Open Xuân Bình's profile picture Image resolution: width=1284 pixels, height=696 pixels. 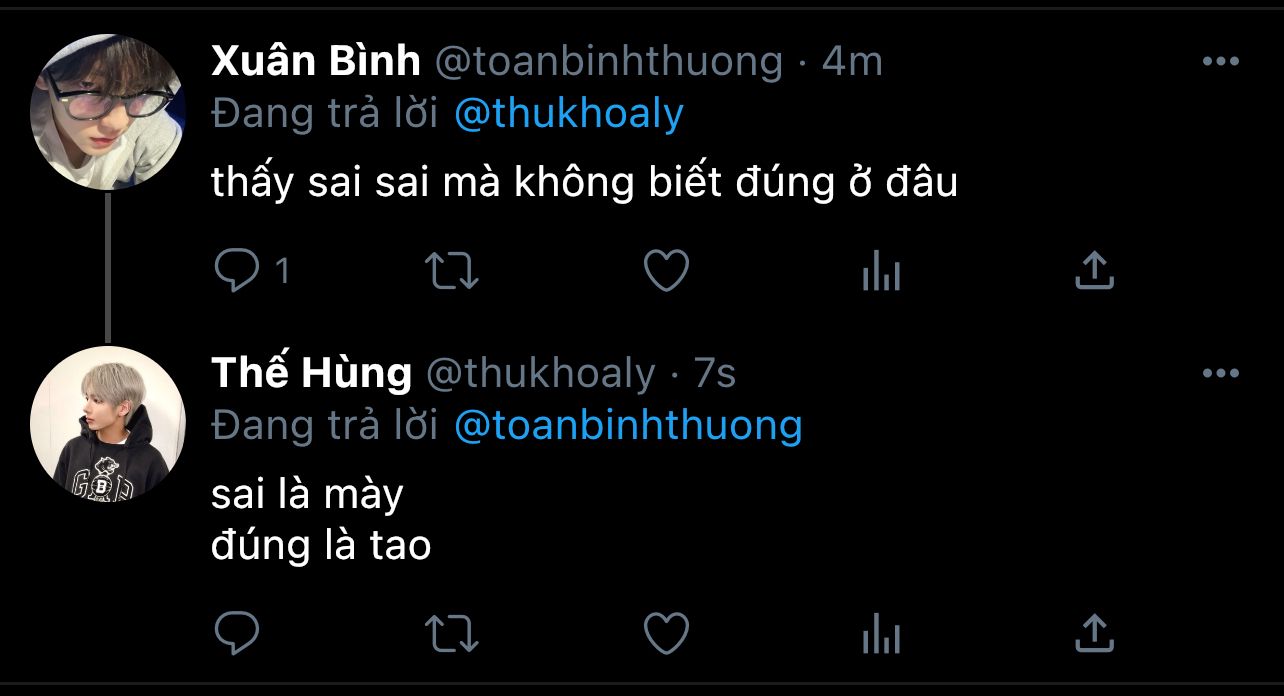pyautogui.click(x=108, y=112)
